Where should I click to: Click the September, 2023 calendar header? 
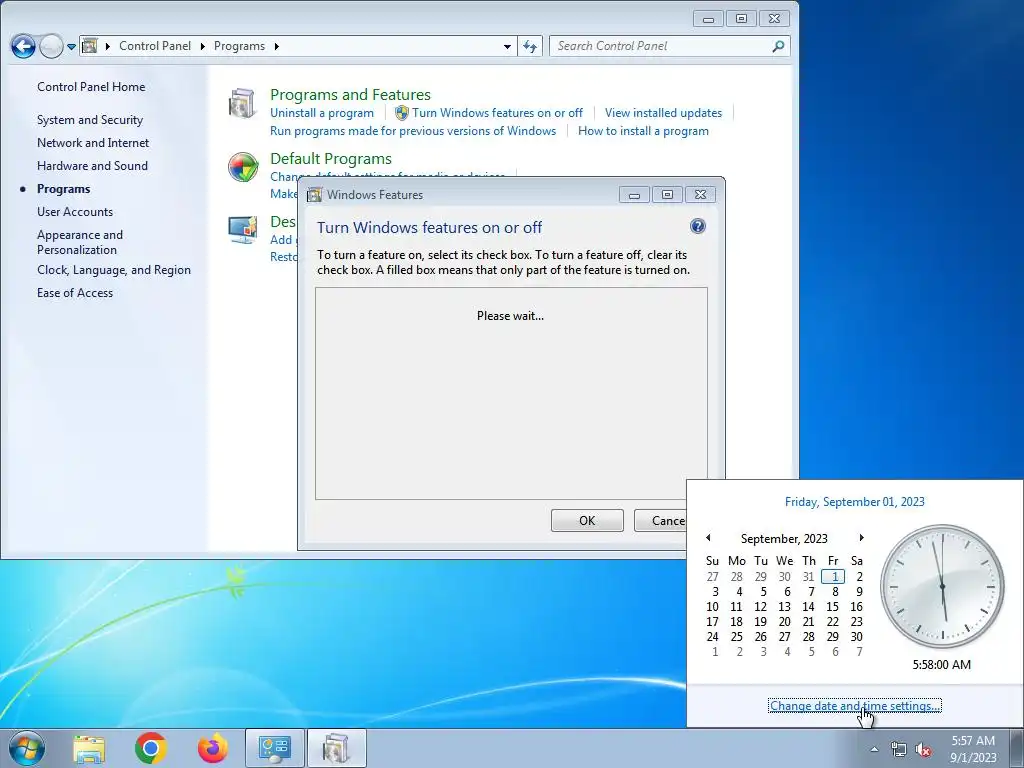(784, 539)
